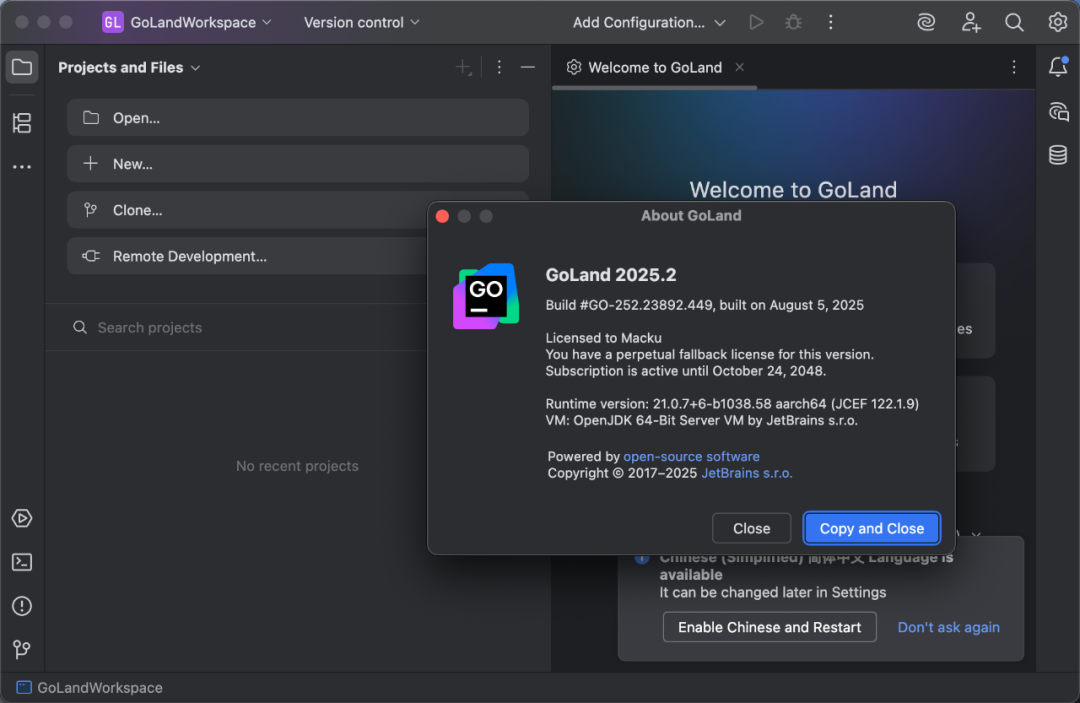Click the Clone... repository button
Viewport: 1080px width, 703px height.
point(248,210)
